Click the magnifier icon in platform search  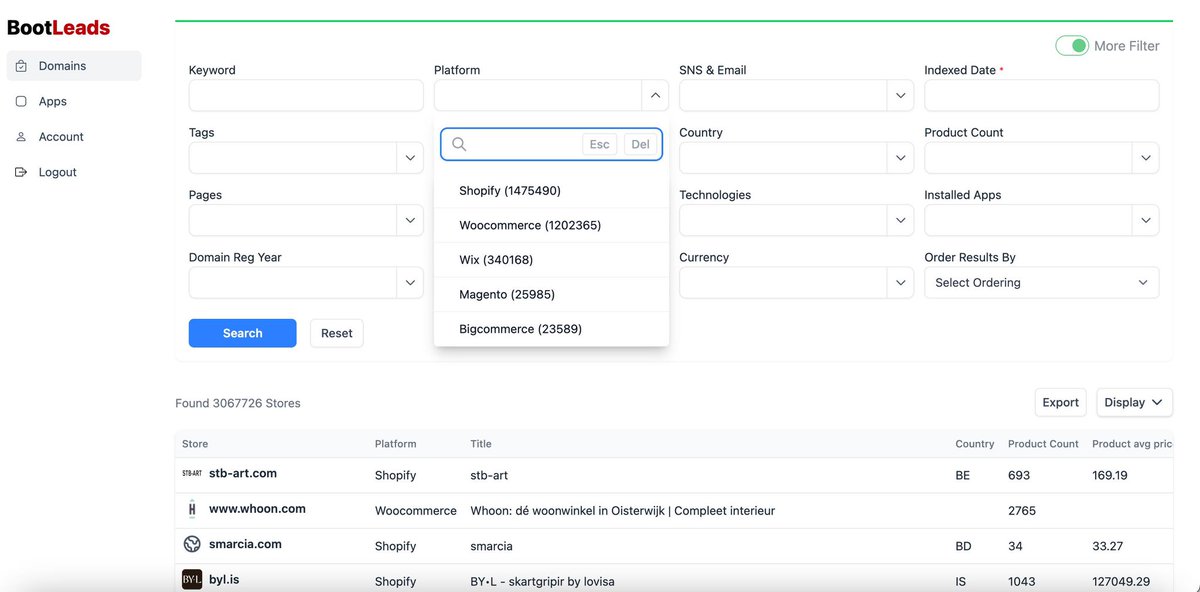pos(459,144)
